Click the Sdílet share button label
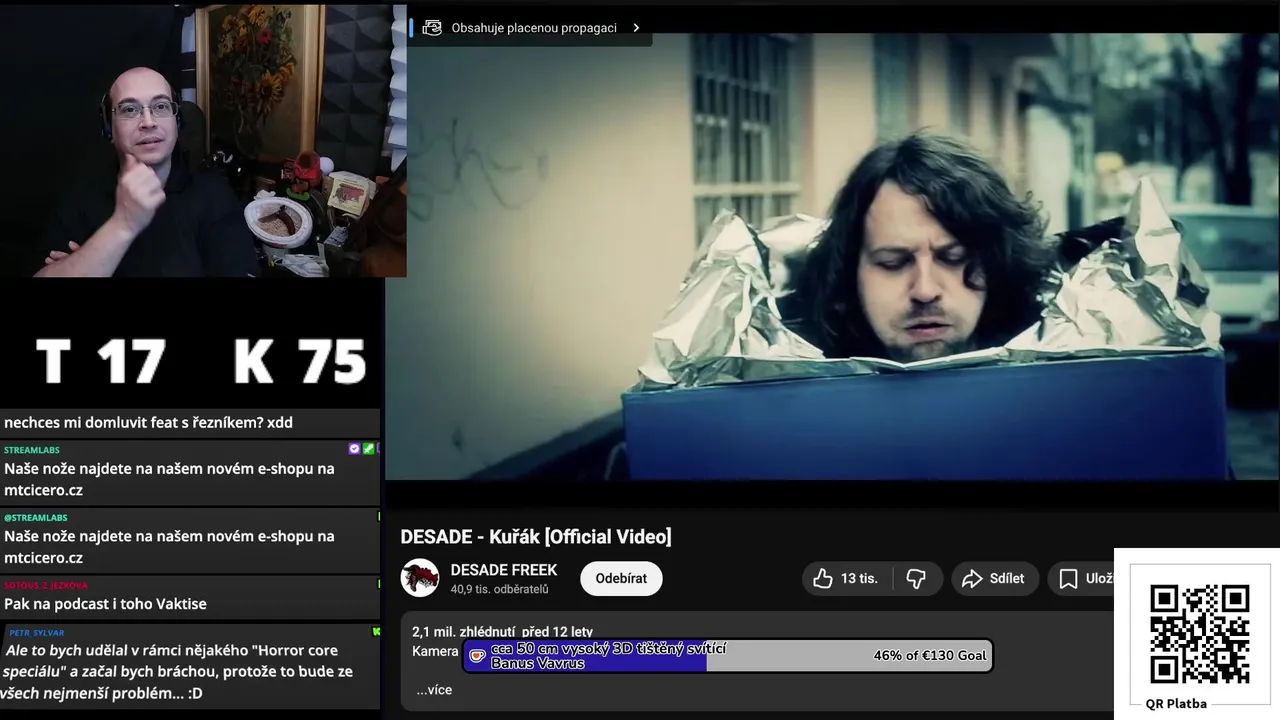The height and width of the screenshot is (720, 1280). point(1007,578)
